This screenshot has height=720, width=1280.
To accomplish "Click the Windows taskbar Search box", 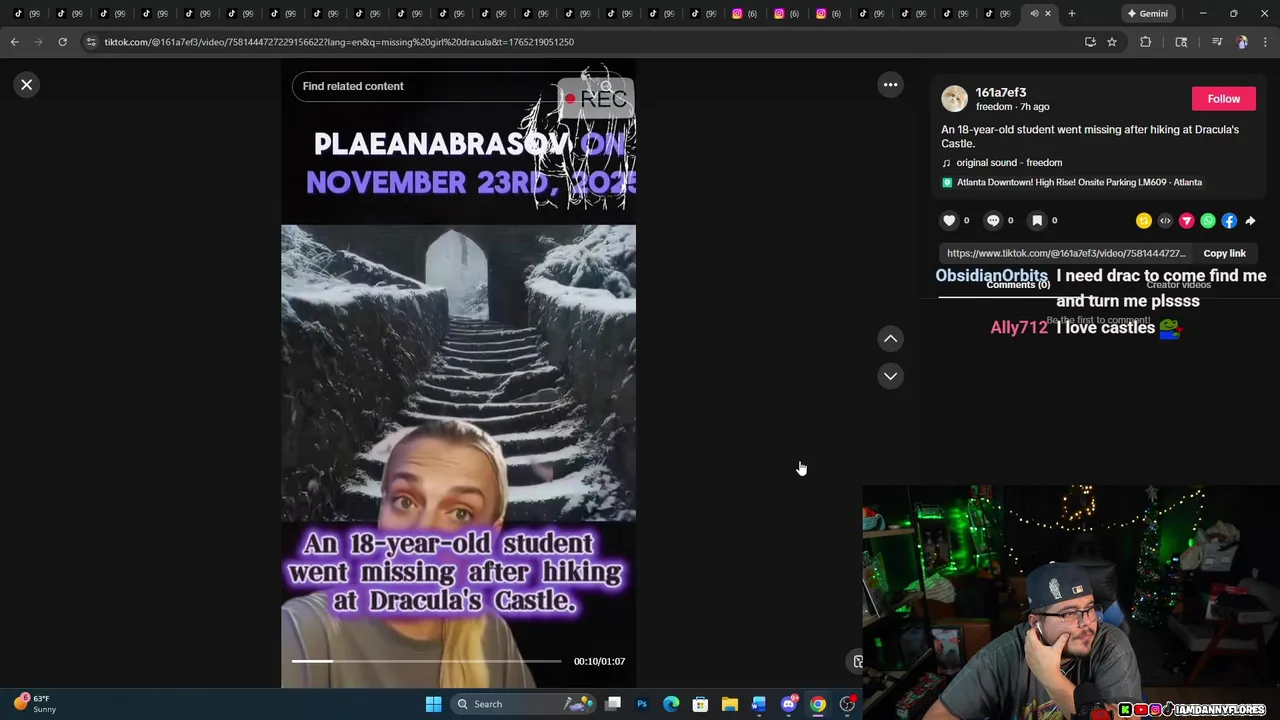I will (525, 704).
